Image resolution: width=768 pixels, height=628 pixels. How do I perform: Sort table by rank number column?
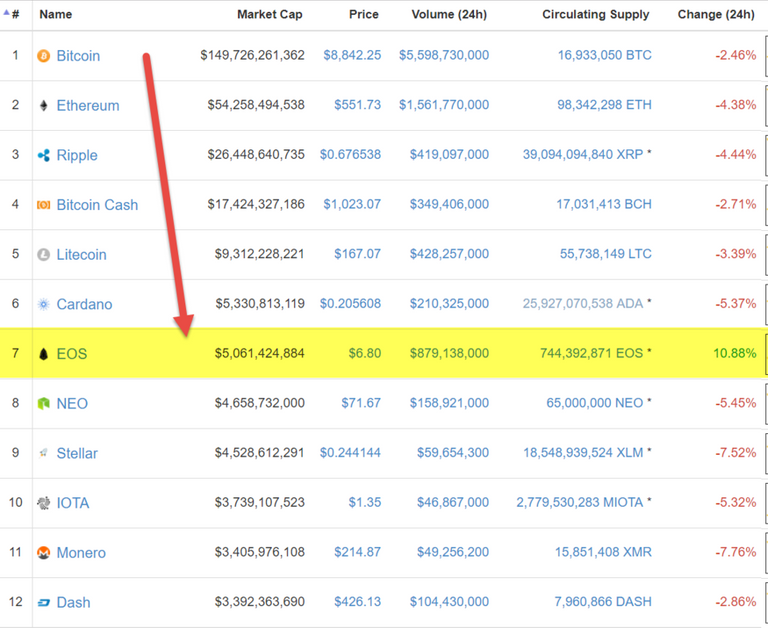tap(14, 15)
